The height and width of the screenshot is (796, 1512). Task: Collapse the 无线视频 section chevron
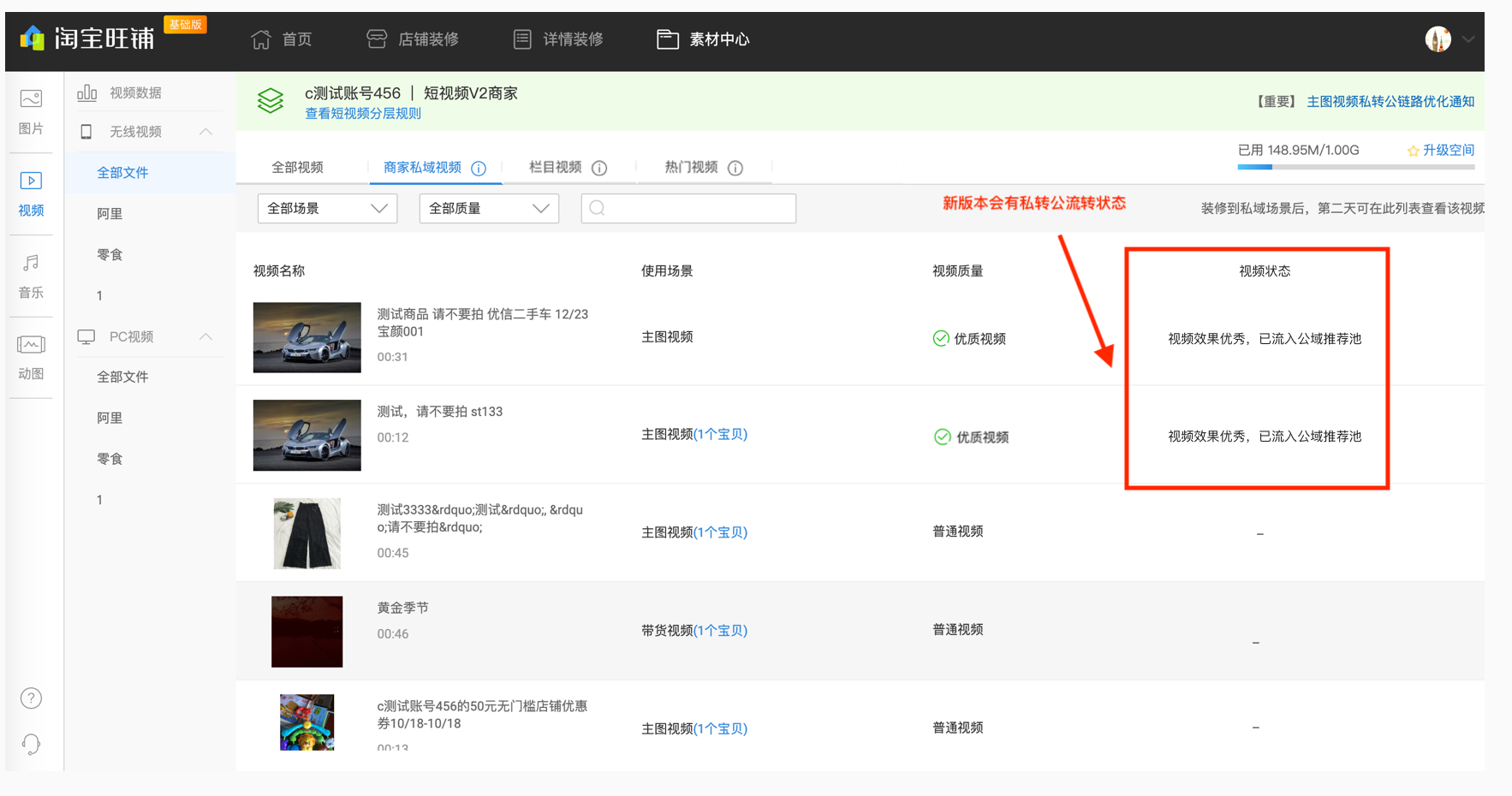click(205, 131)
